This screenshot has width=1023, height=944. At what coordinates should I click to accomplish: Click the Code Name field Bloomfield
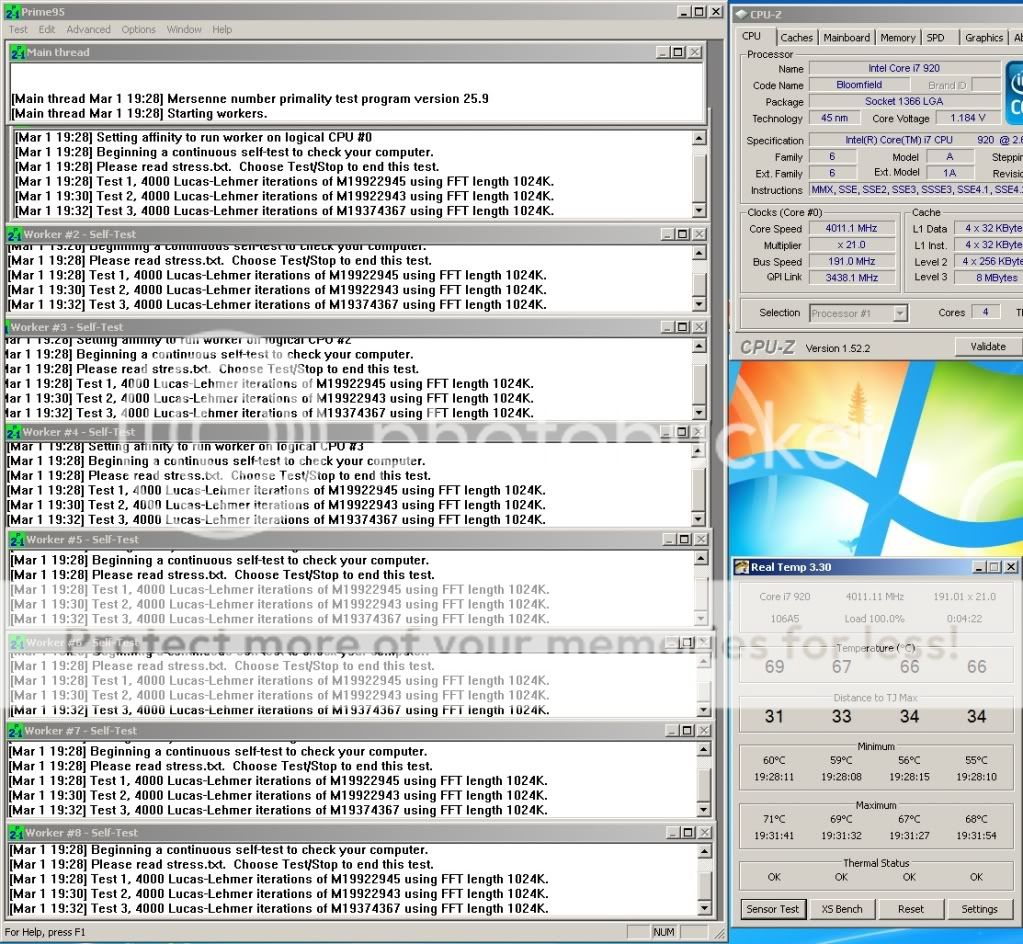(x=859, y=84)
